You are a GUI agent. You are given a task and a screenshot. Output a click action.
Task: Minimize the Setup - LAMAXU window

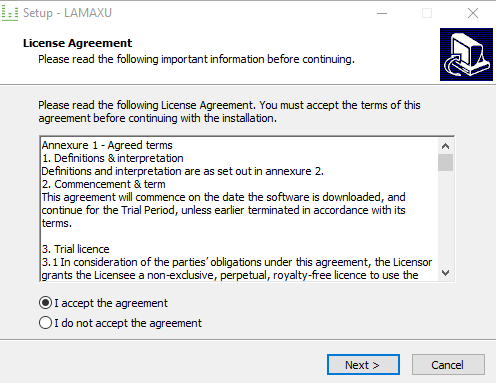(x=382, y=13)
